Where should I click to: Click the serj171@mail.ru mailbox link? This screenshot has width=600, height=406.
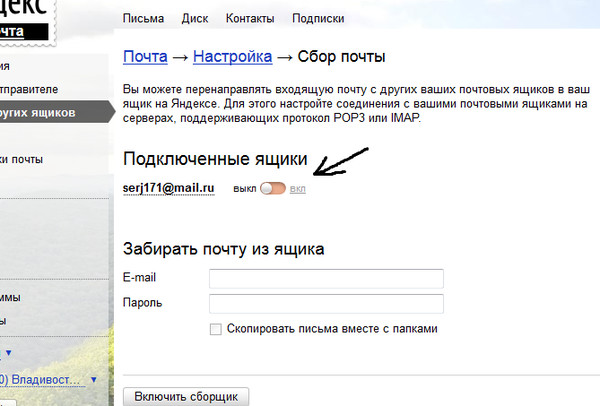tap(168, 188)
